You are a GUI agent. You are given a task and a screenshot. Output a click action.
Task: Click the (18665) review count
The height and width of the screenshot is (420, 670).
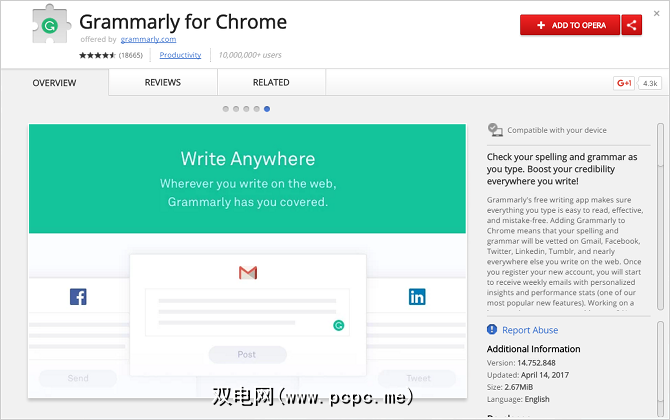131,55
